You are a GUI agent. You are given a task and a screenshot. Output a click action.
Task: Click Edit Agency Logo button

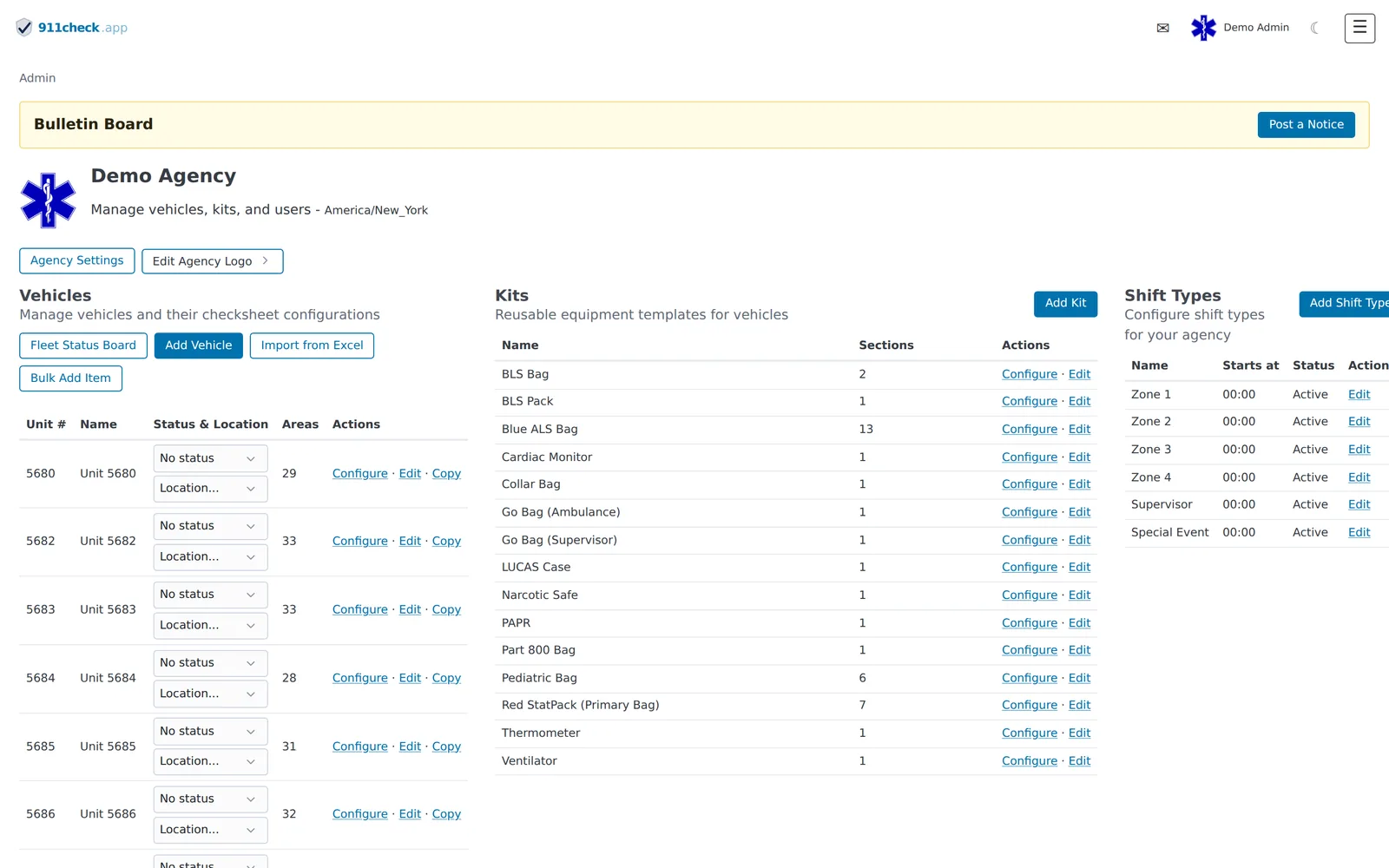point(212,261)
